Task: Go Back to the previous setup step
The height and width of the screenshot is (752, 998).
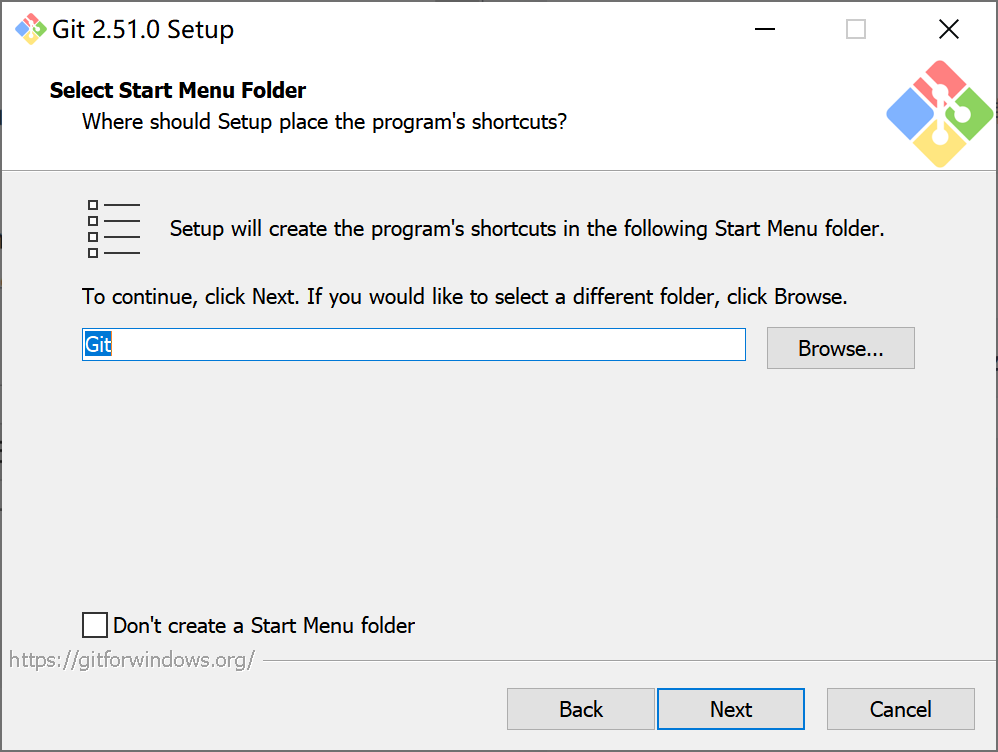Action: point(581,709)
